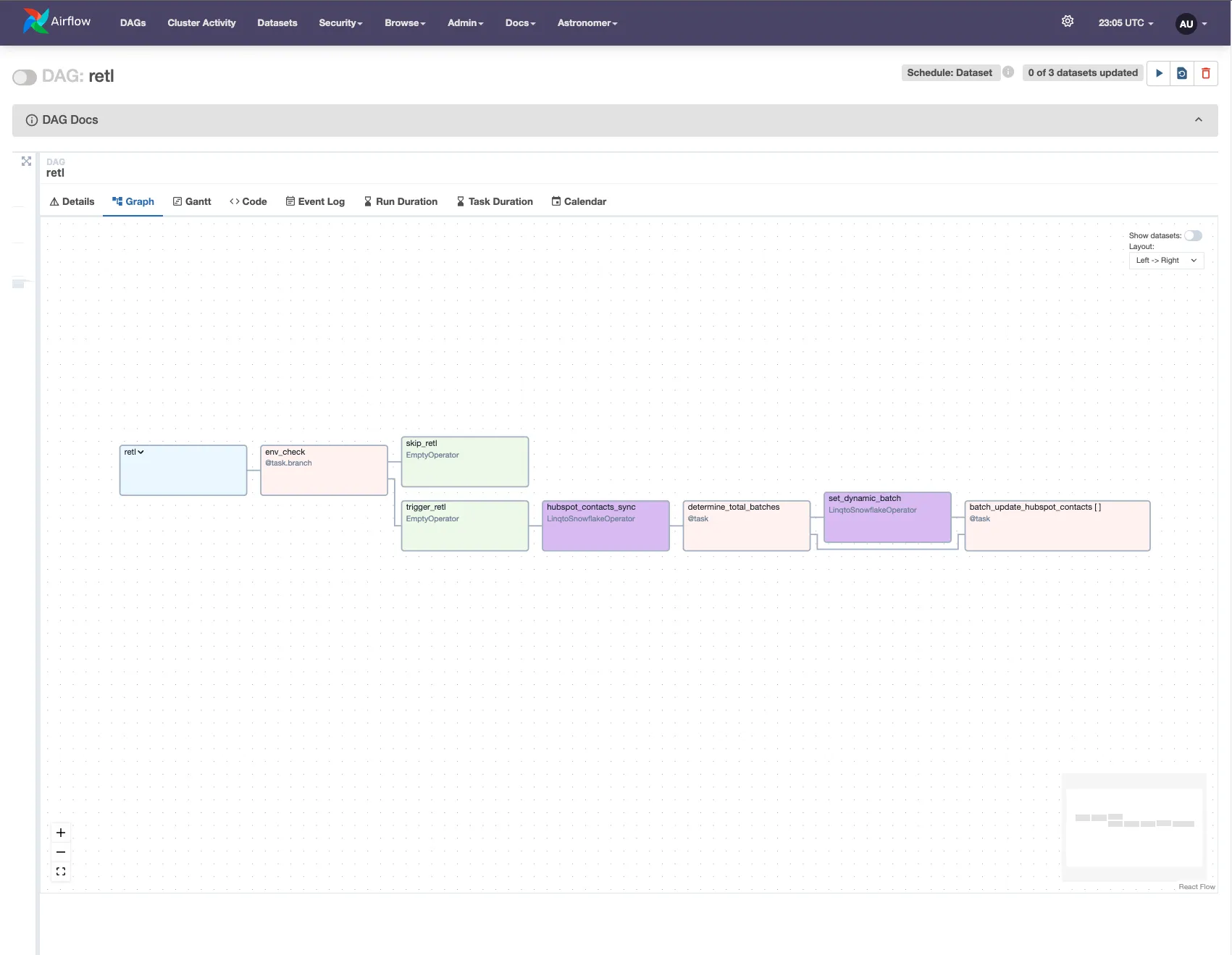Select the skip_retl task node

pos(465,462)
